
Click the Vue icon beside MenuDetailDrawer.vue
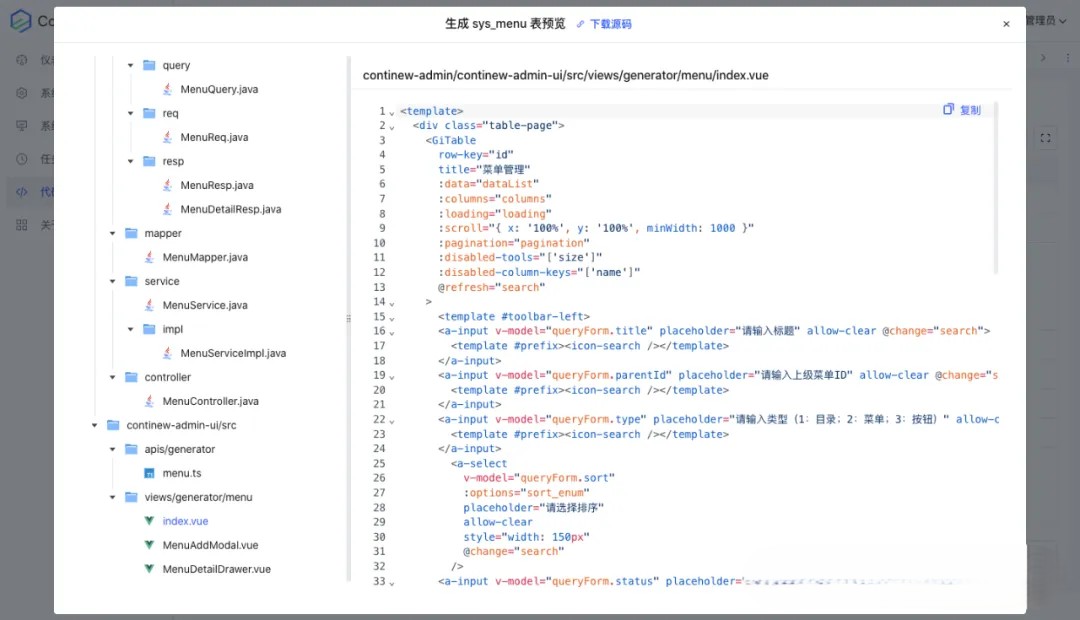coord(150,569)
